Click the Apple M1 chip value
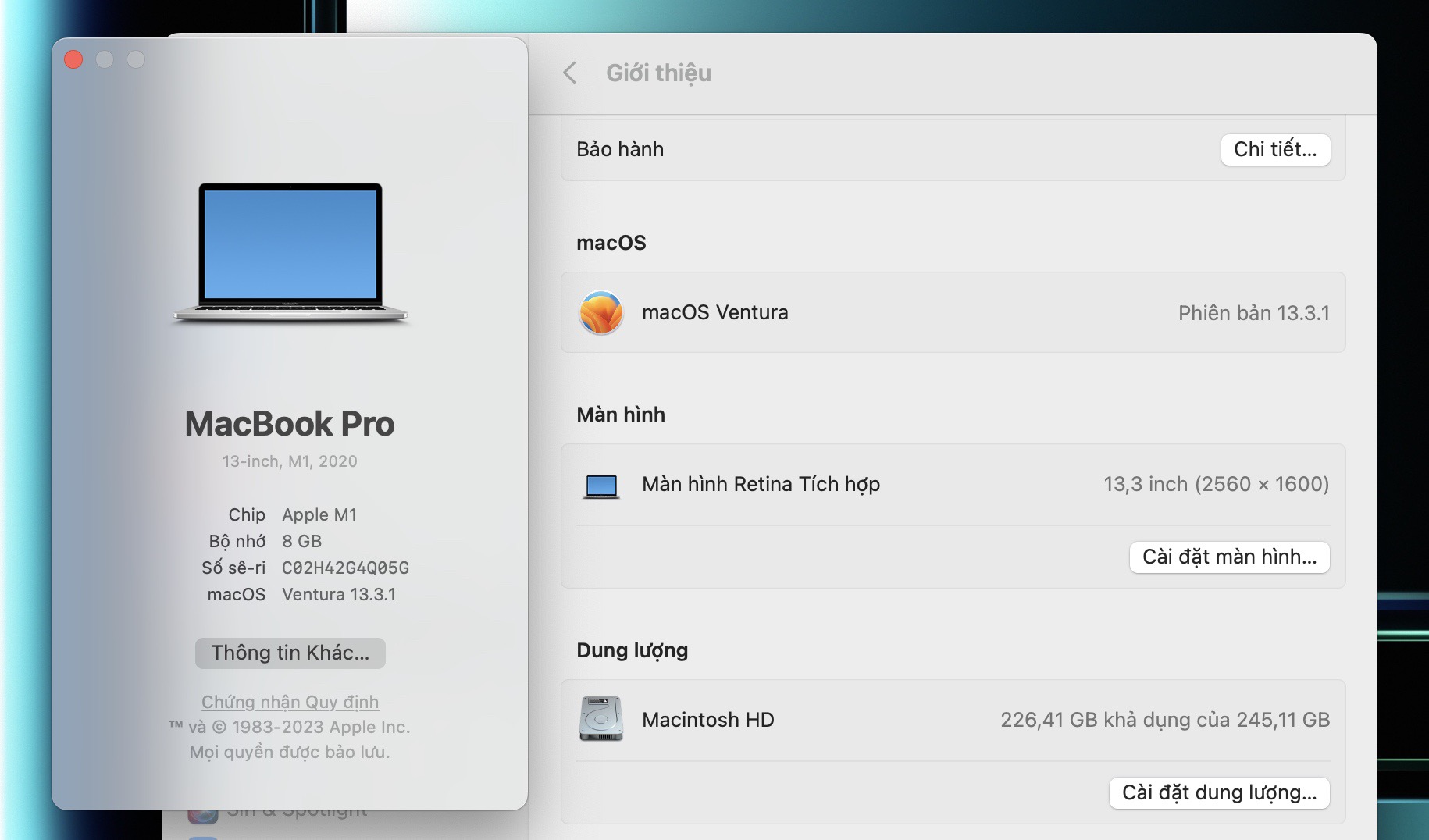 click(x=319, y=514)
